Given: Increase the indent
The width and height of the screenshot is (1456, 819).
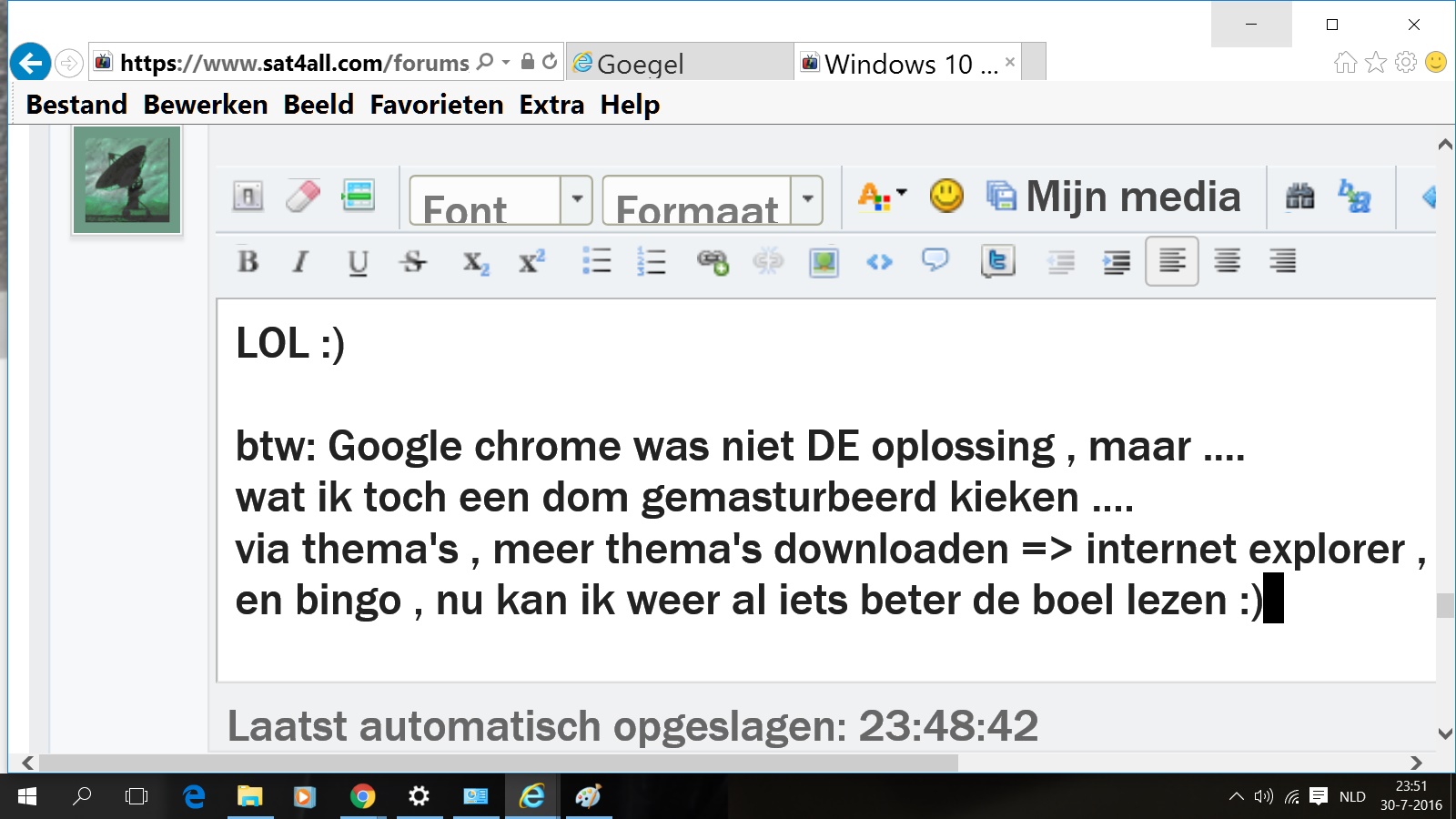Looking at the screenshot, I should tap(1117, 262).
